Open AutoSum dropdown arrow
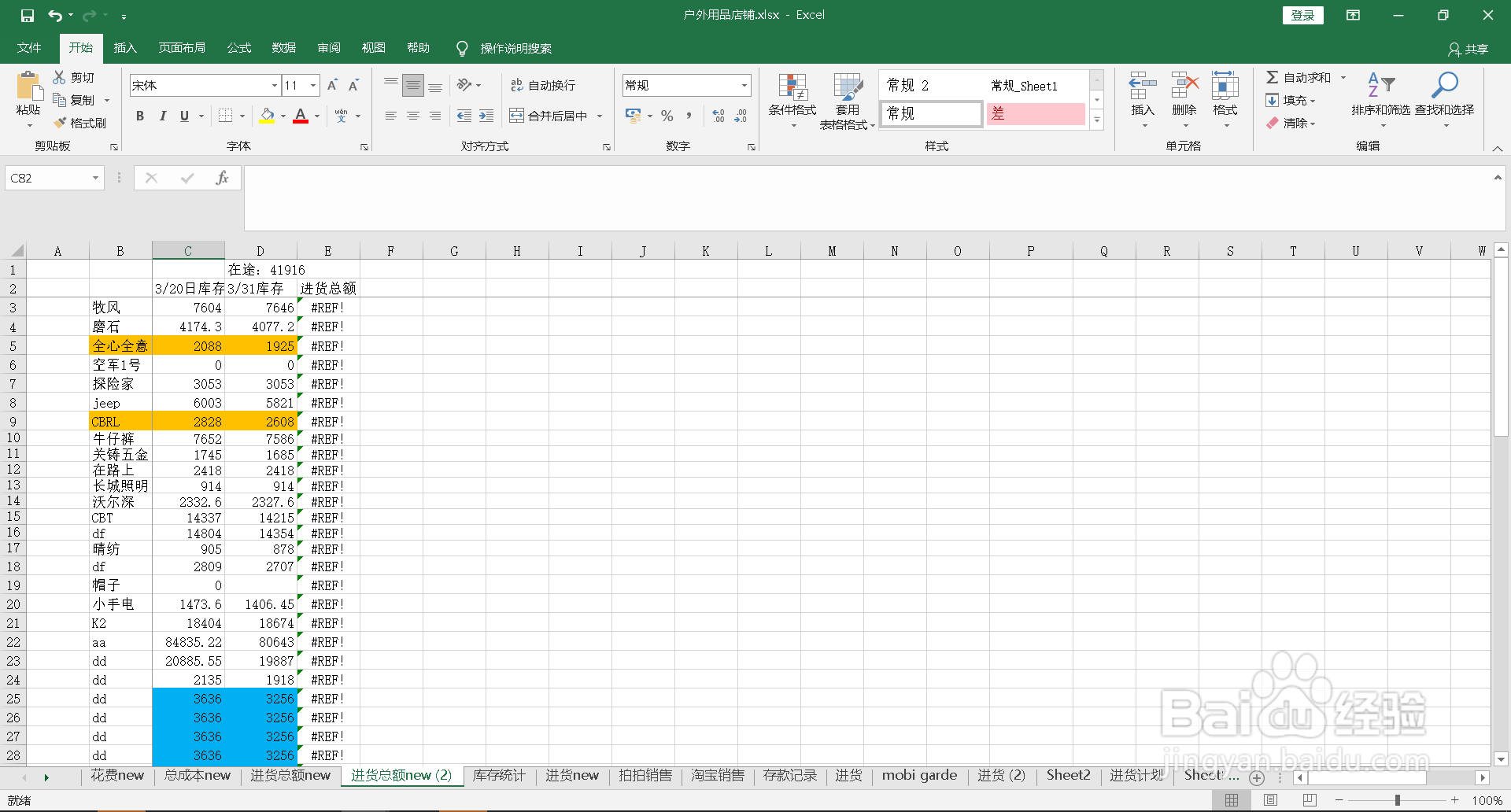The image size is (1511, 812). click(x=1343, y=77)
